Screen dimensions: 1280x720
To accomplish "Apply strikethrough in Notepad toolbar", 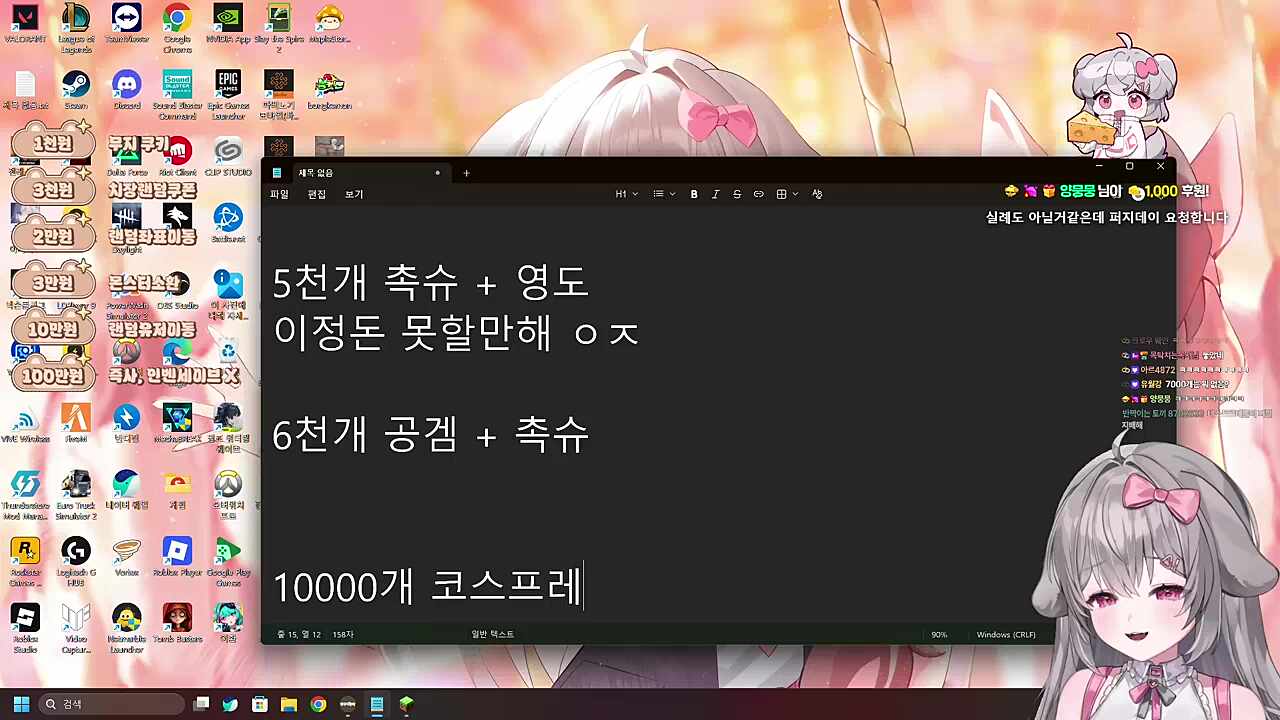I will point(737,194).
